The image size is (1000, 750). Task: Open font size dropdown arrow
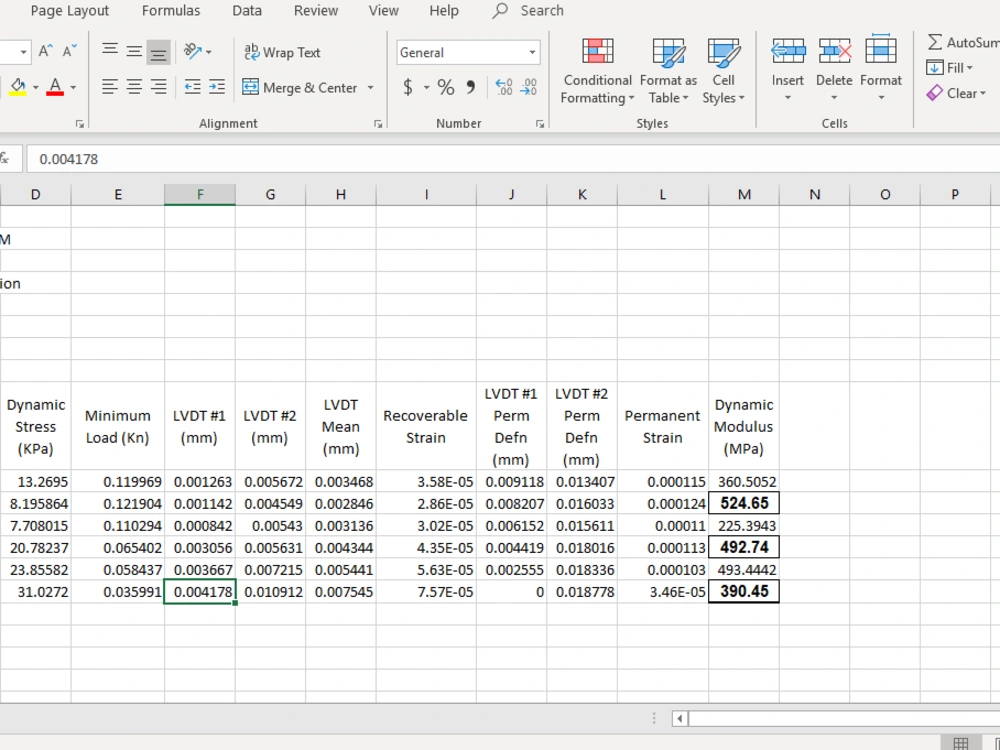[23, 52]
